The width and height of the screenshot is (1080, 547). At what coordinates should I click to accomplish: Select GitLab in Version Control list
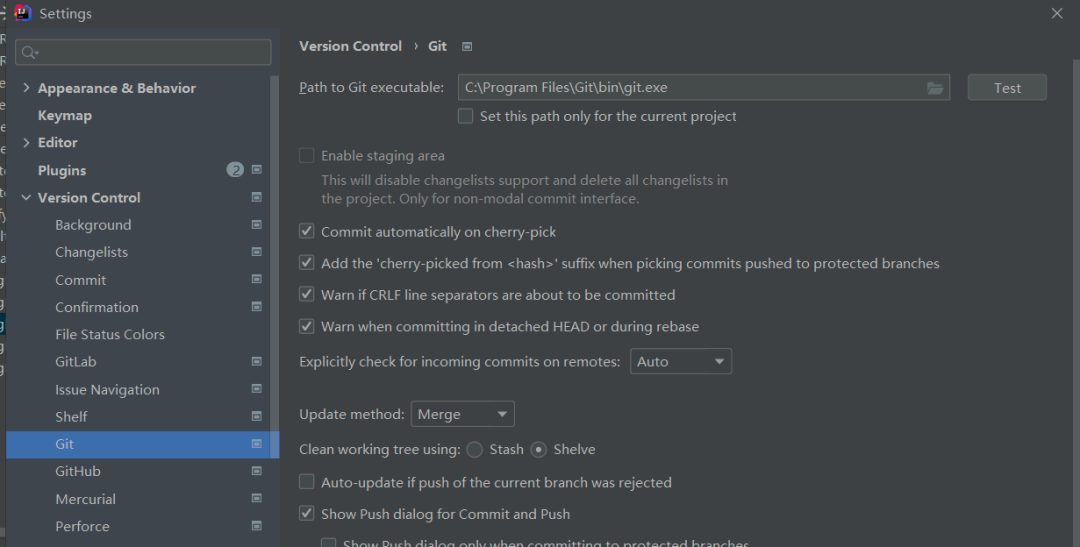coord(76,361)
